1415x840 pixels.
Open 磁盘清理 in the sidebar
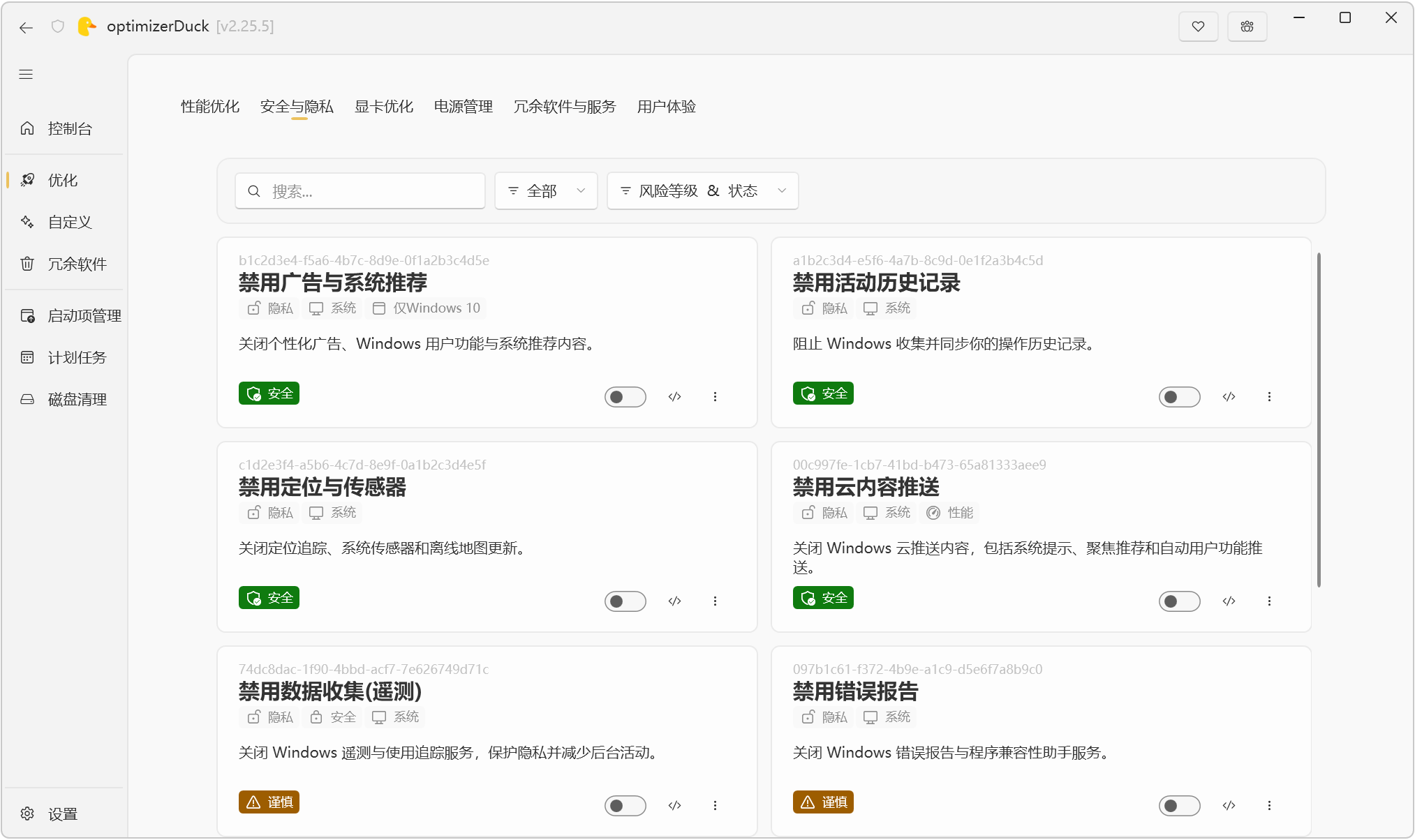64,399
